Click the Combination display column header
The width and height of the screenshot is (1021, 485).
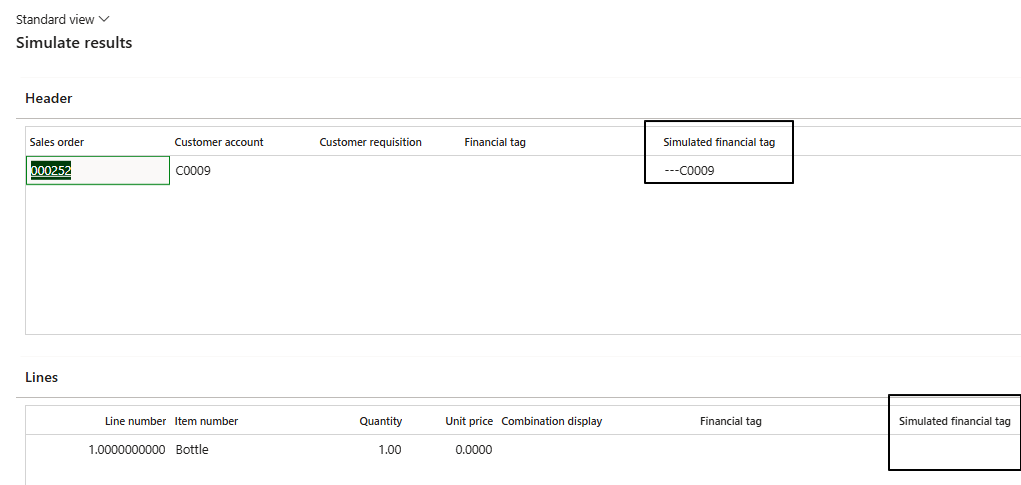point(551,421)
